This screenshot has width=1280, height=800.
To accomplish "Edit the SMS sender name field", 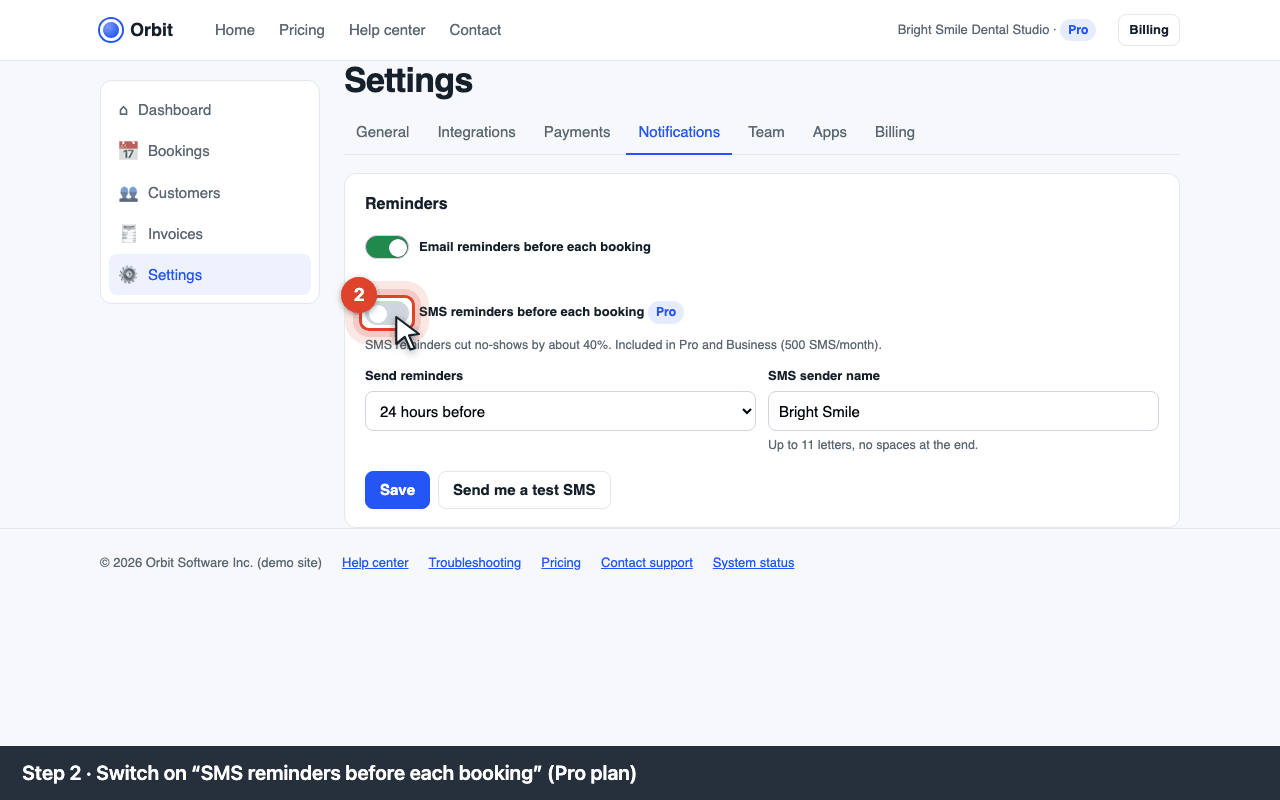I will click(x=963, y=411).
